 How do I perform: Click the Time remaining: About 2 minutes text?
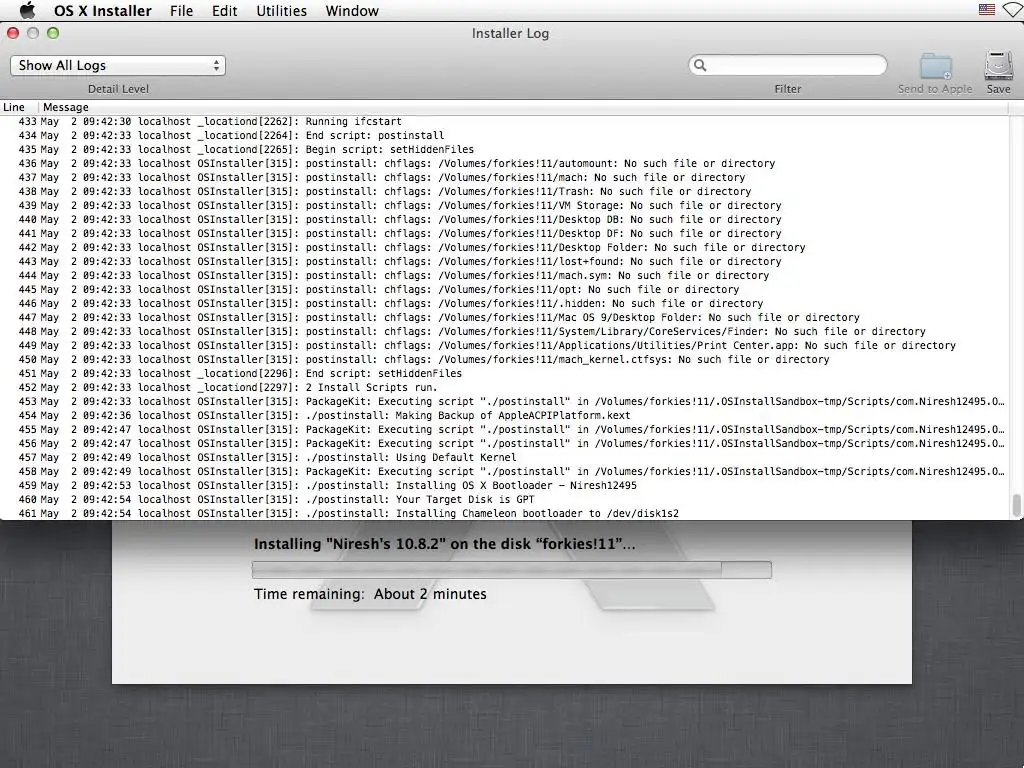tap(370, 594)
